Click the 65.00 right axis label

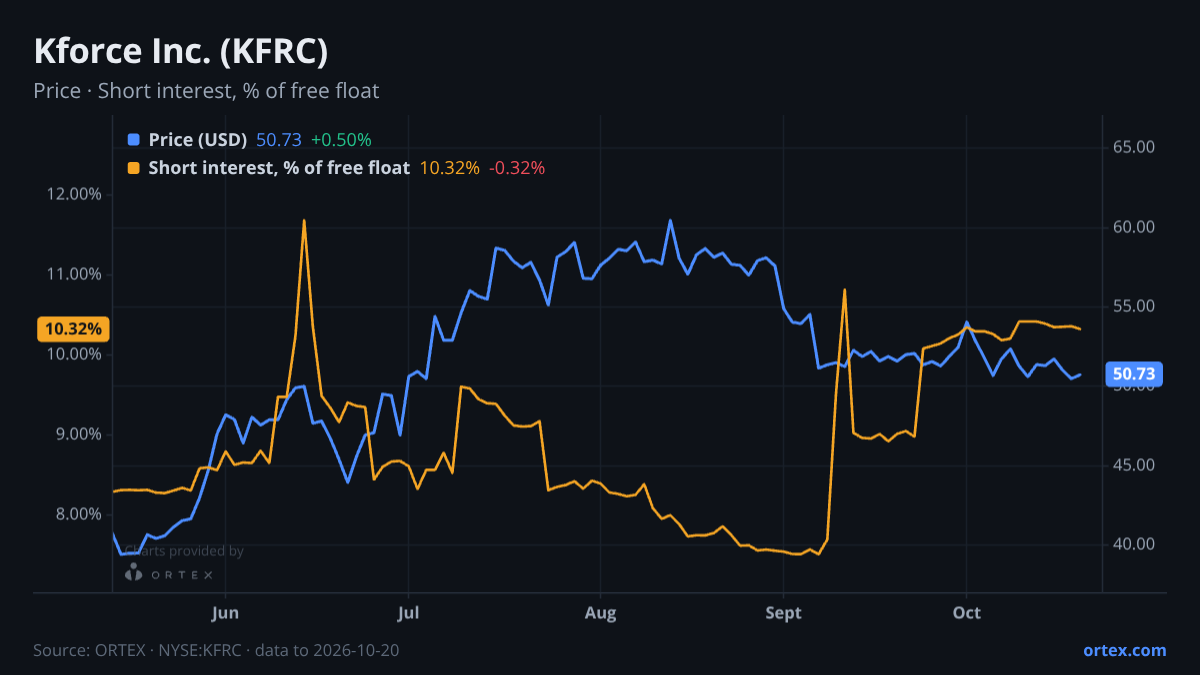click(1134, 147)
